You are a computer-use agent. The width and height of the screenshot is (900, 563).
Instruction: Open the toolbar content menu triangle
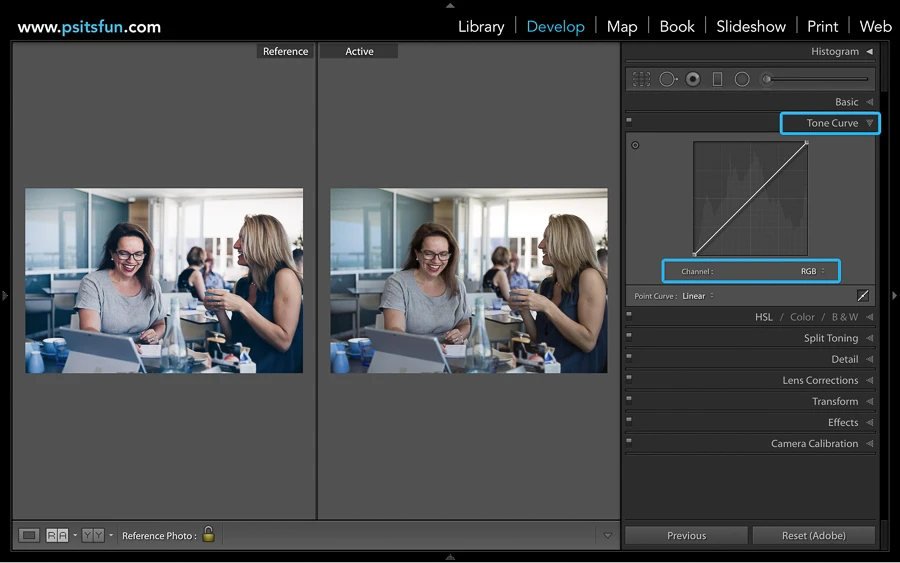pyautogui.click(x=607, y=535)
